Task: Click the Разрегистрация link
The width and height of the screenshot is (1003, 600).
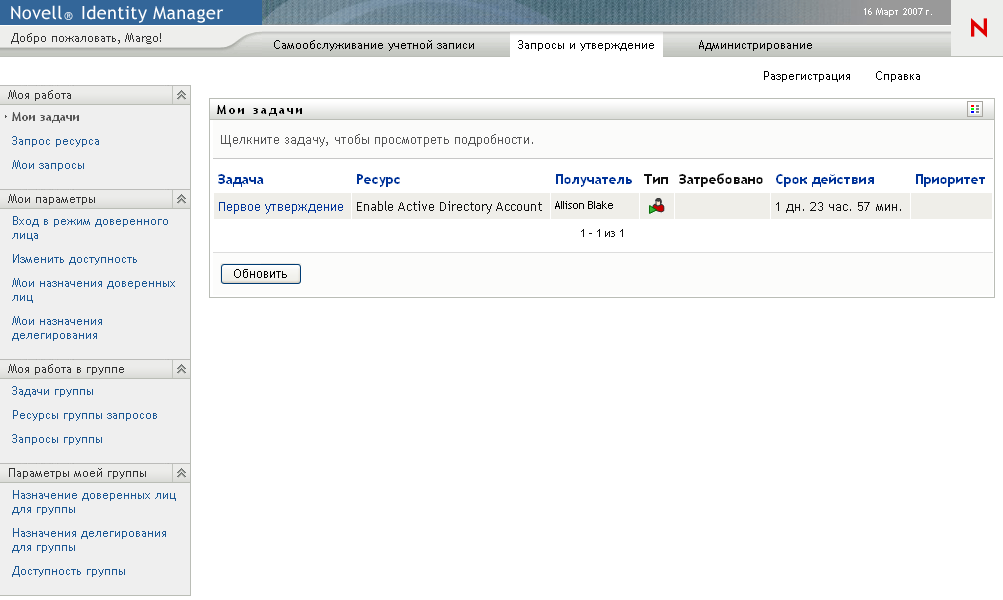Action: (807, 76)
